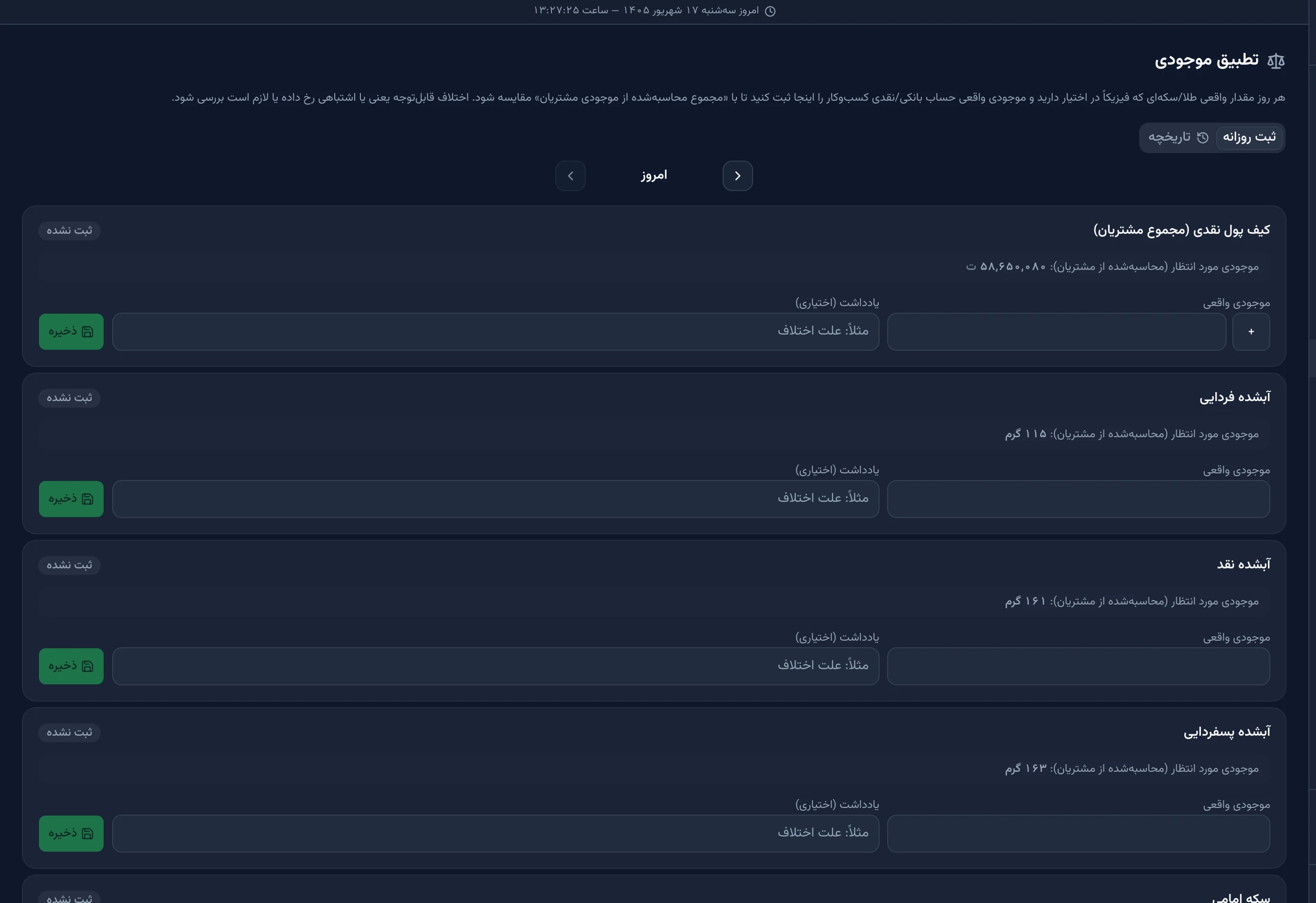Click the آبشده فردایی card heading
The width and height of the screenshot is (1316, 903).
click(1234, 397)
